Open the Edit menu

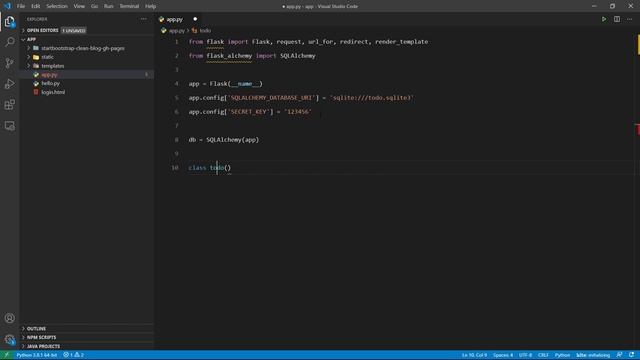[x=36, y=6]
